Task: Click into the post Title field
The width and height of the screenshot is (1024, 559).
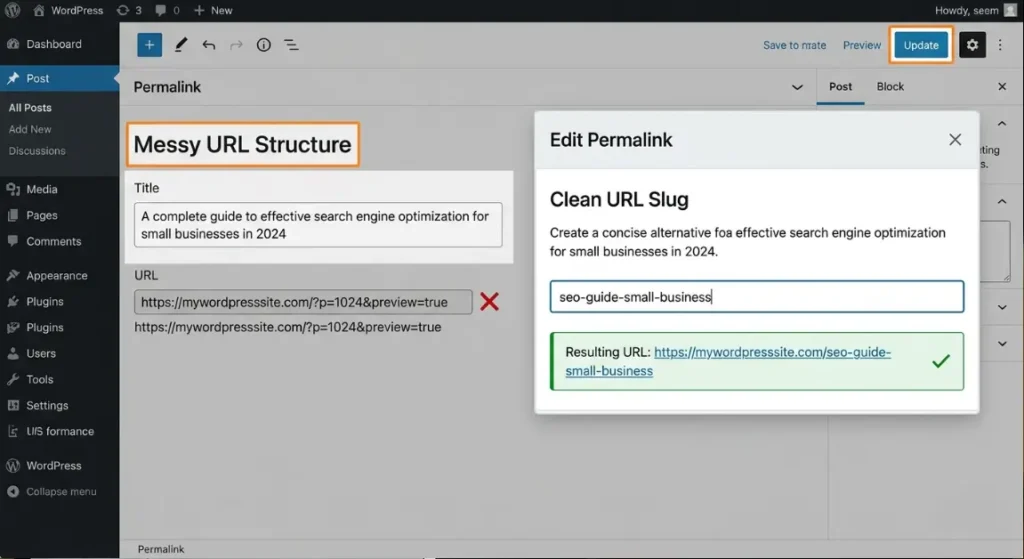Action: click(318, 225)
